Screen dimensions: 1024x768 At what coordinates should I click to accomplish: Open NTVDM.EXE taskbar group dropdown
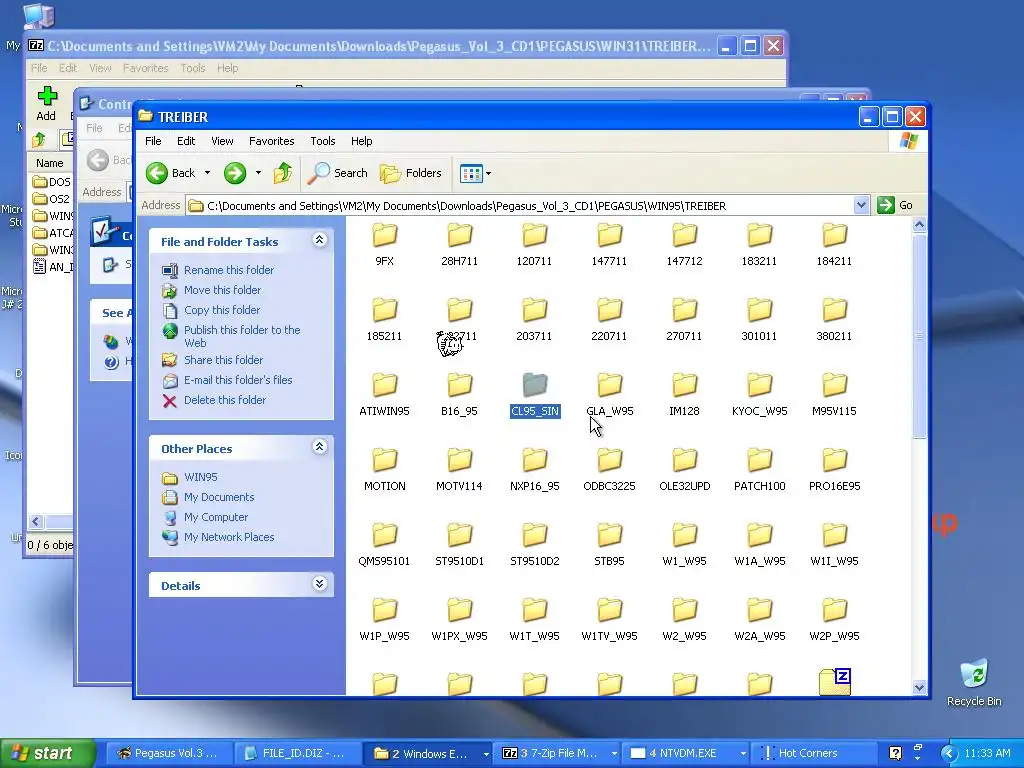743,754
